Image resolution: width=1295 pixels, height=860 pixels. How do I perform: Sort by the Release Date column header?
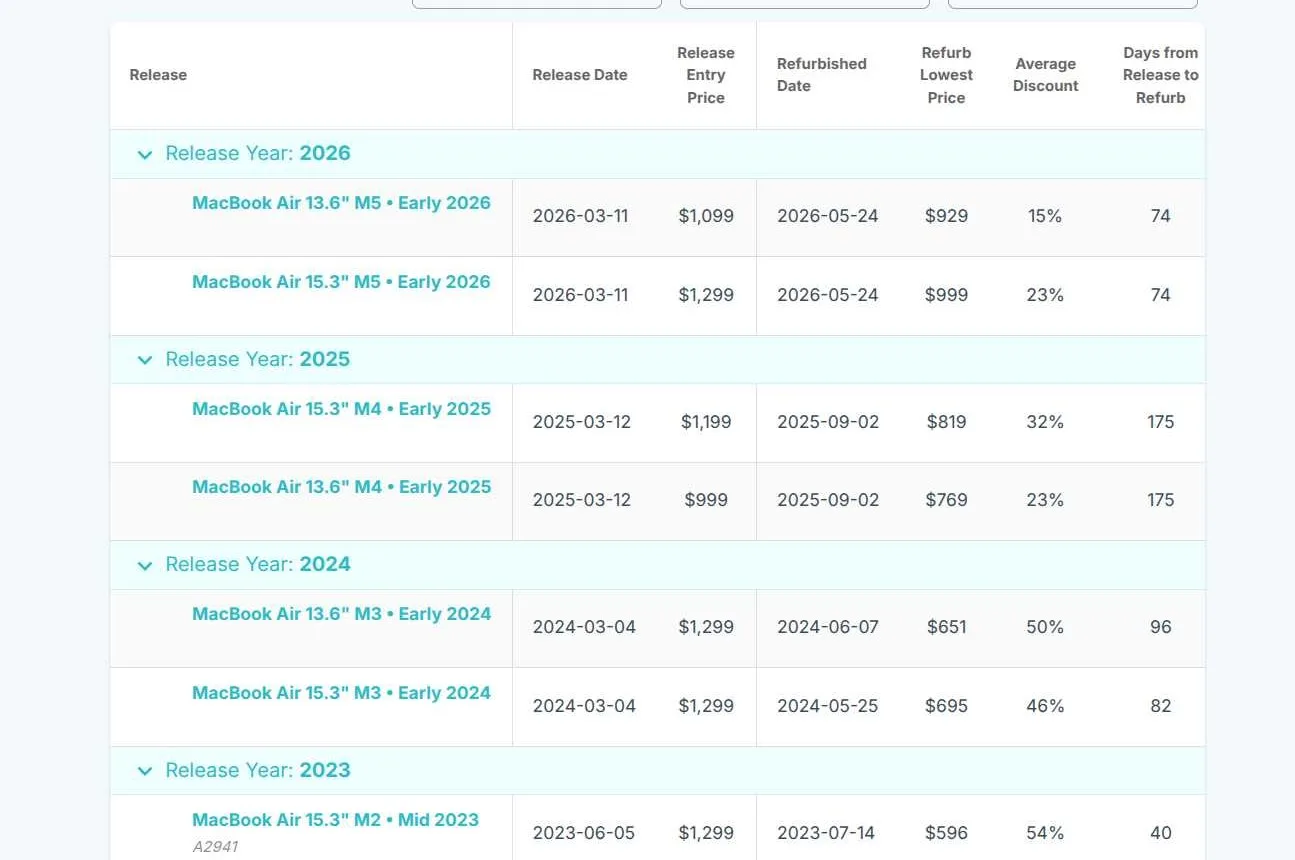click(x=580, y=75)
